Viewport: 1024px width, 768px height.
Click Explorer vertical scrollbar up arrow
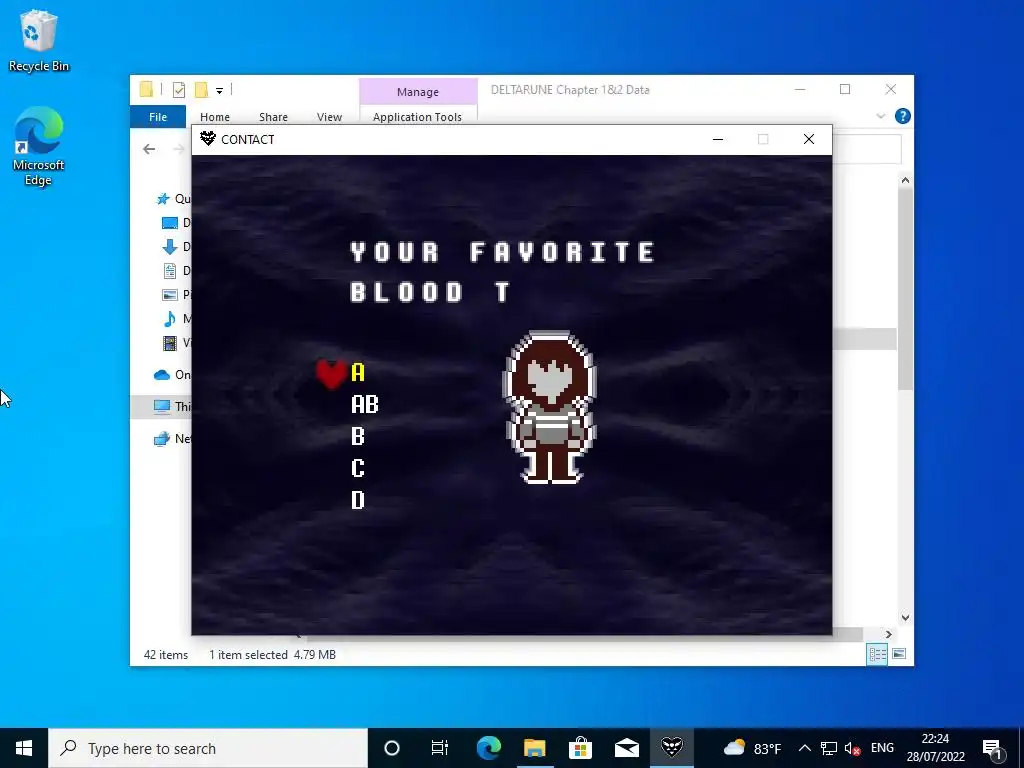coord(905,180)
